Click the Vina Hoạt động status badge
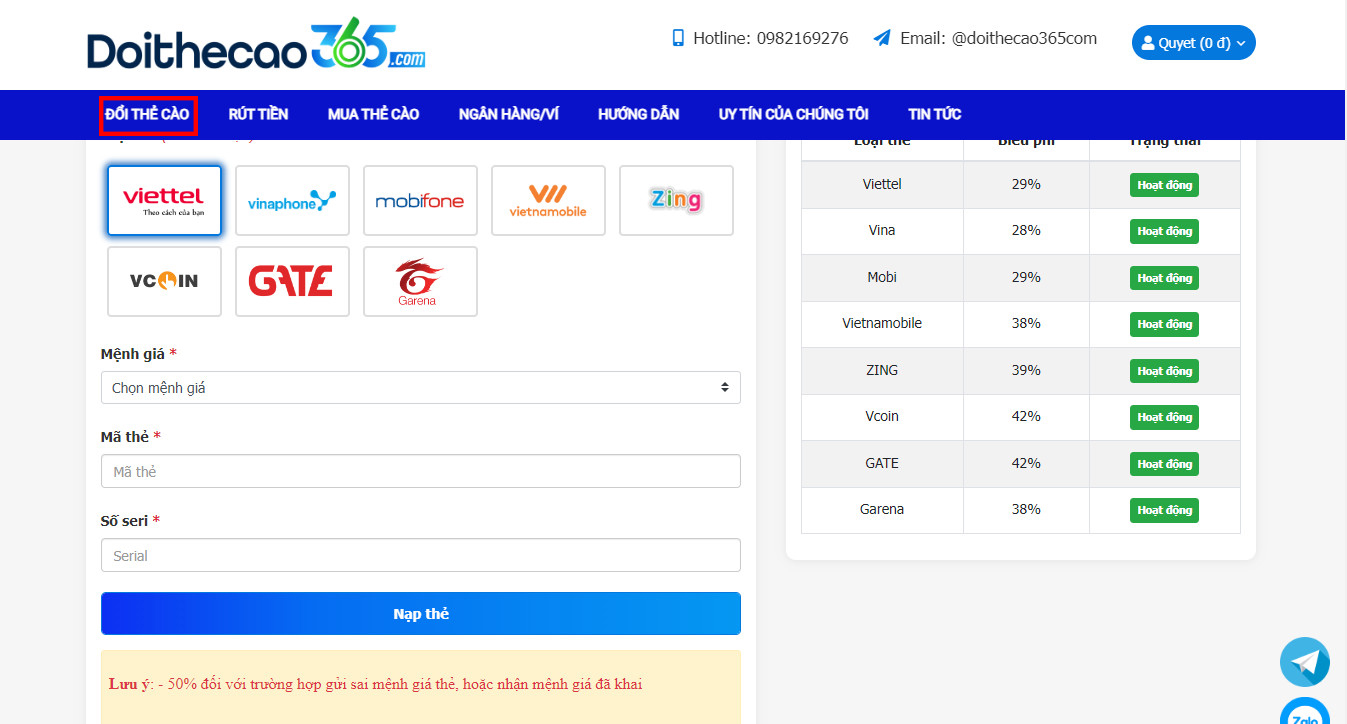 1164,231
